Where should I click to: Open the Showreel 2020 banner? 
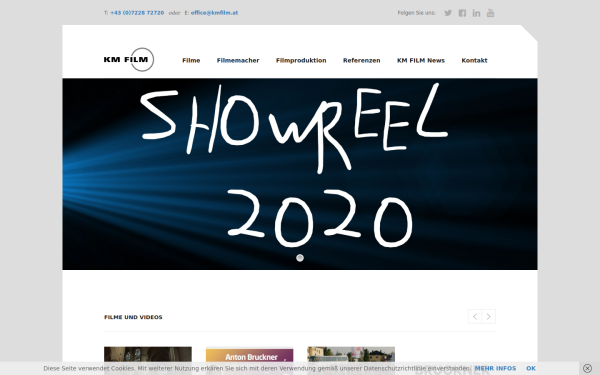click(x=300, y=174)
